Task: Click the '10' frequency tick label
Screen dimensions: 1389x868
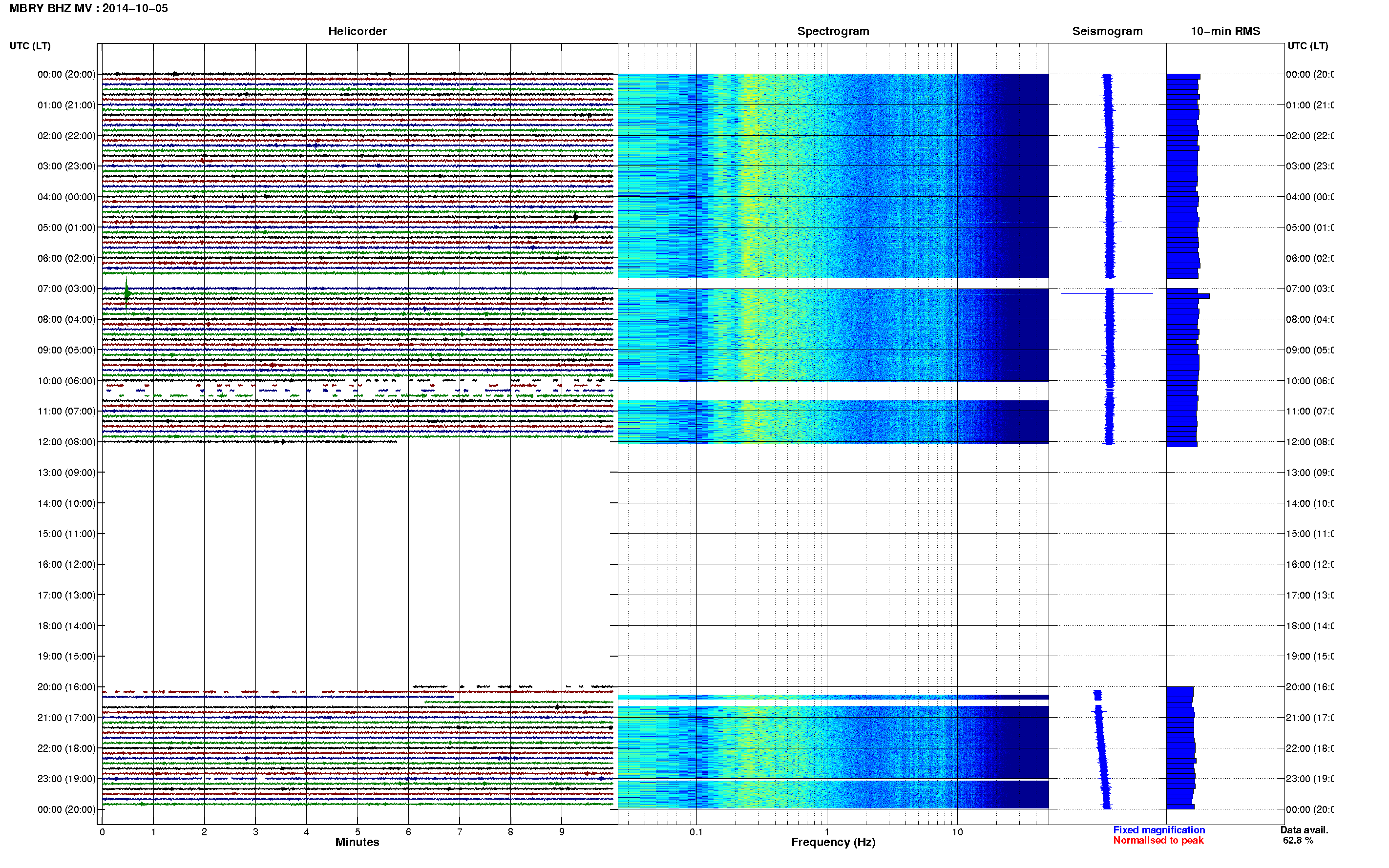Action: point(957,832)
